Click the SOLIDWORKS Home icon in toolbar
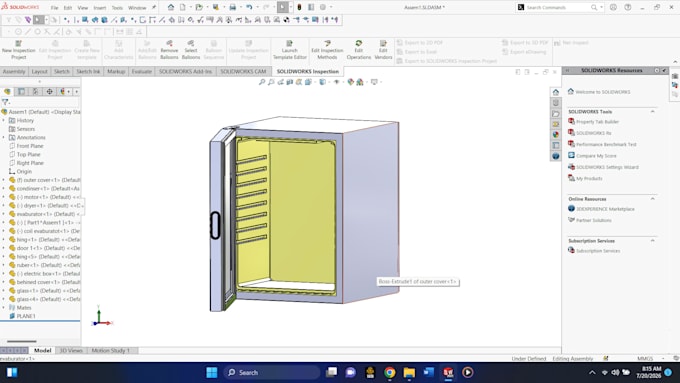Screen dimensions: 680x383 tap(171, 7)
